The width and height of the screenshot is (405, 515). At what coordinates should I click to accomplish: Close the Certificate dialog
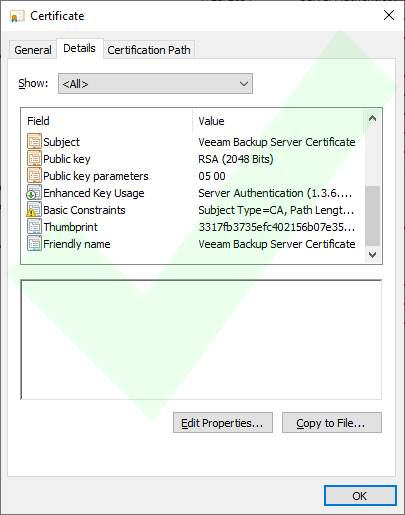coord(389,15)
